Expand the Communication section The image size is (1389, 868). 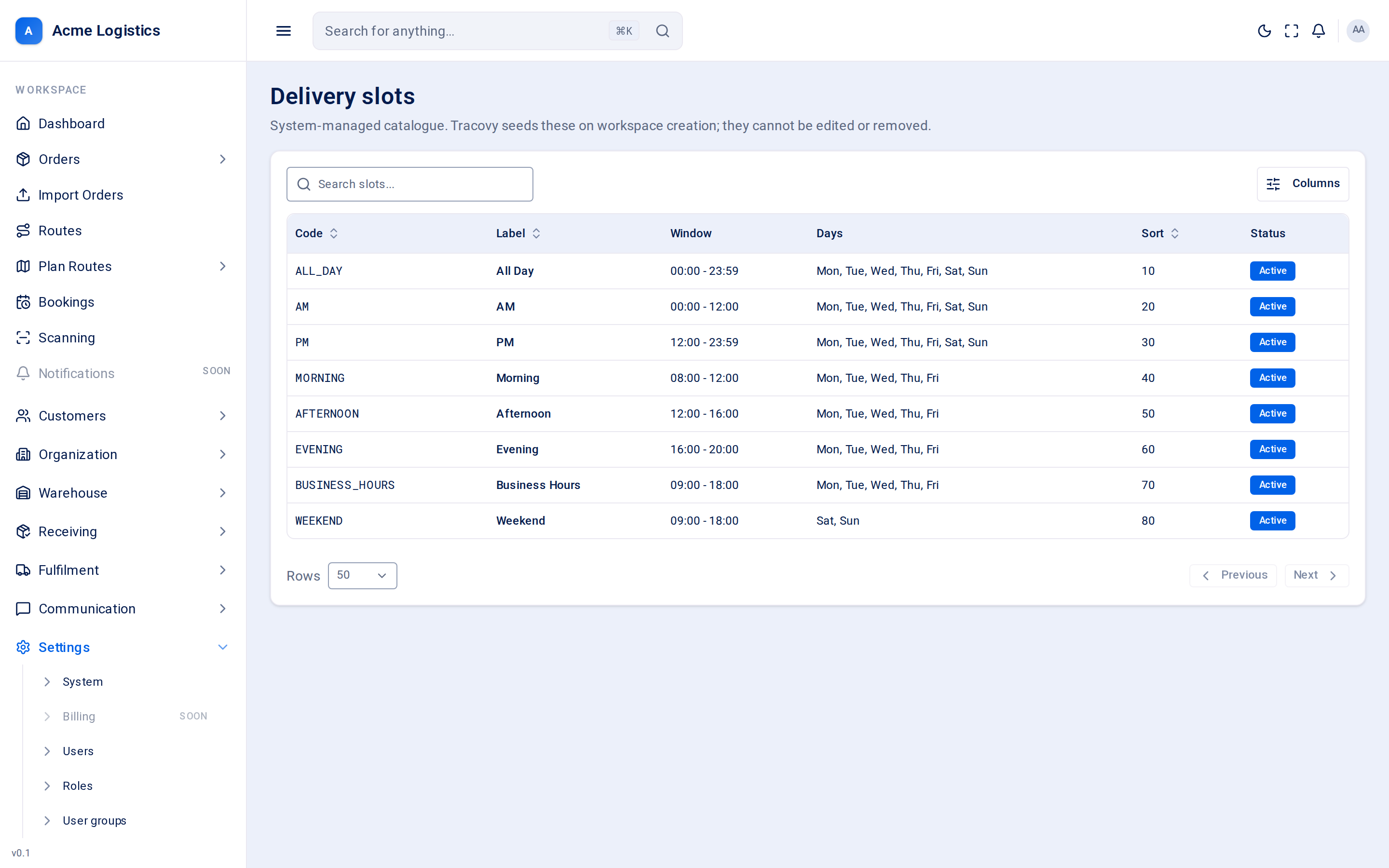(x=223, y=609)
